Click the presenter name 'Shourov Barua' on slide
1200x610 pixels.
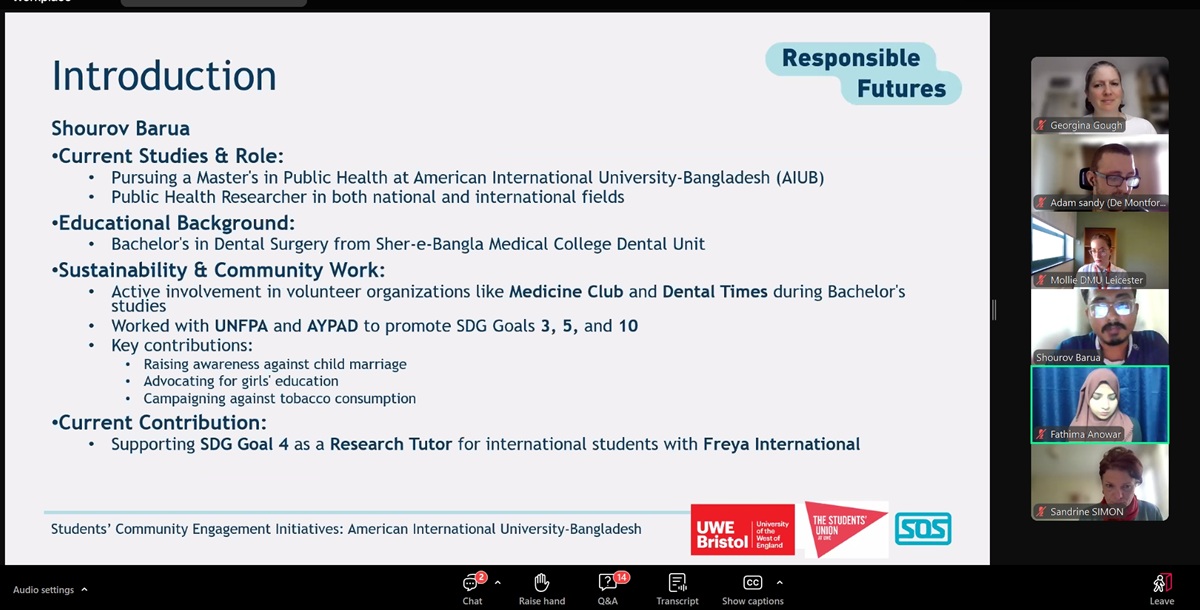[120, 129]
